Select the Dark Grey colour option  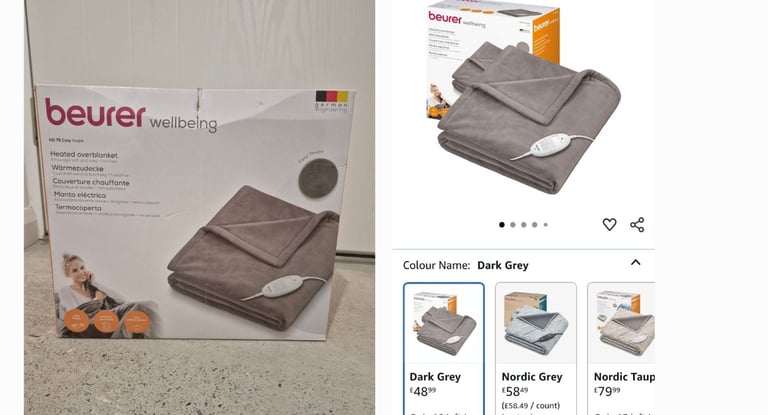[444, 348]
